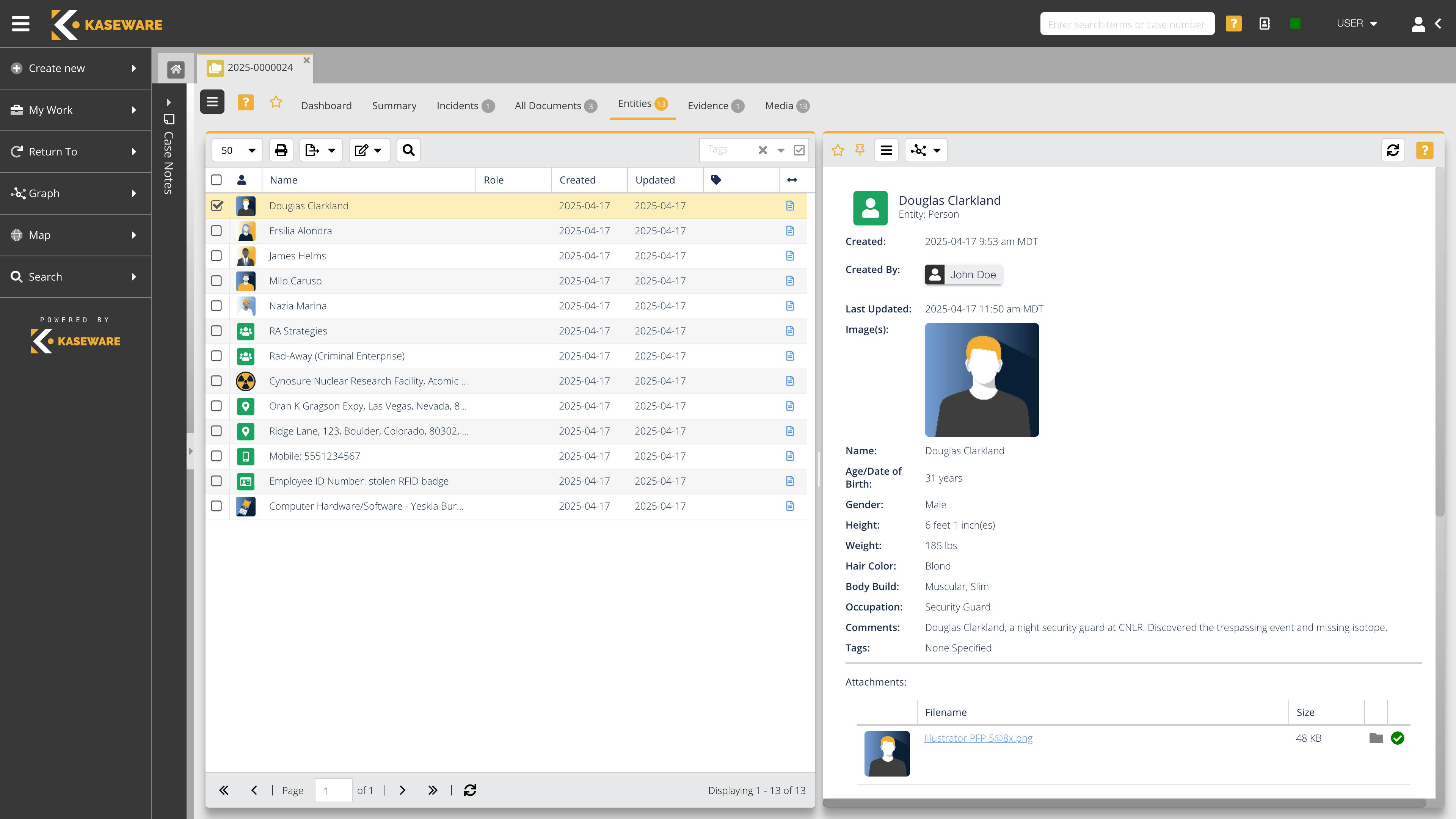
Task: Open the yellow help icon on detail panel
Action: (x=1425, y=150)
